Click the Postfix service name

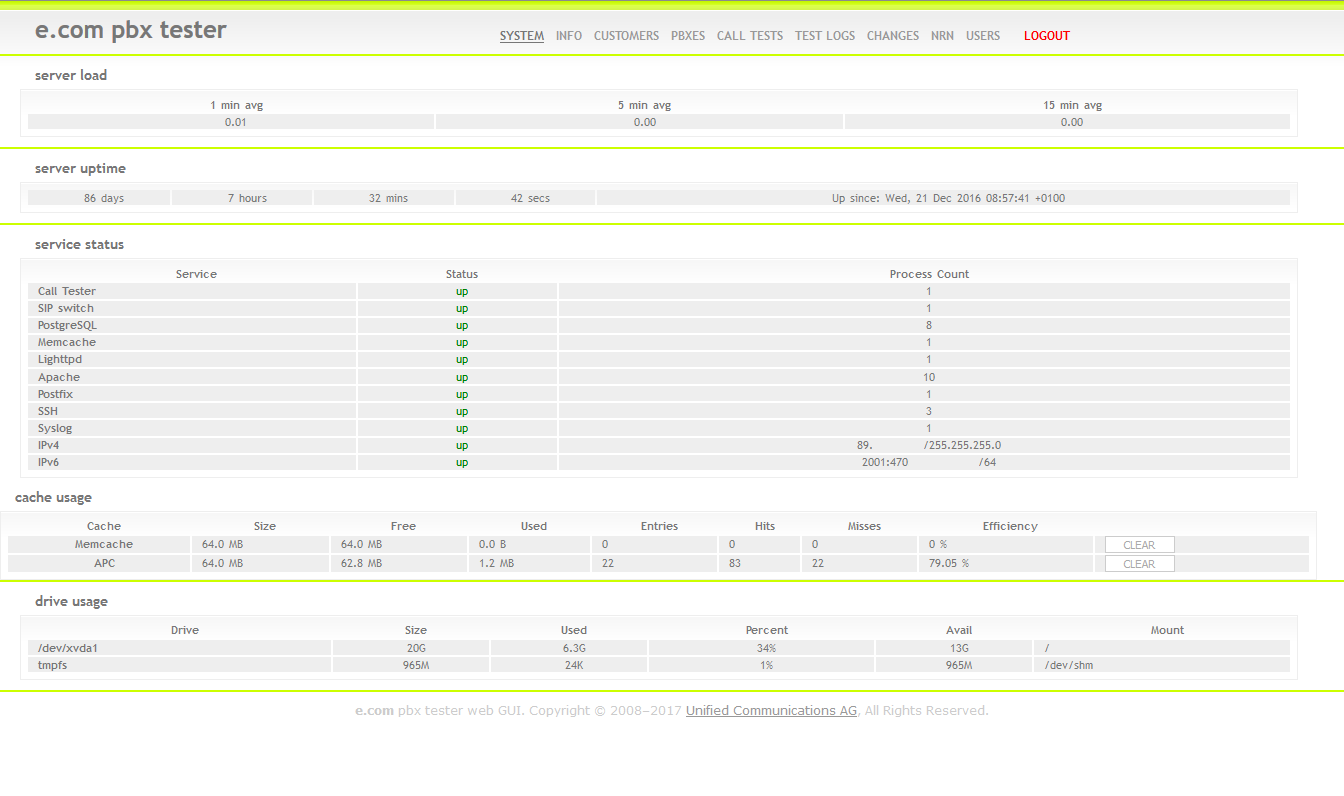[56, 394]
